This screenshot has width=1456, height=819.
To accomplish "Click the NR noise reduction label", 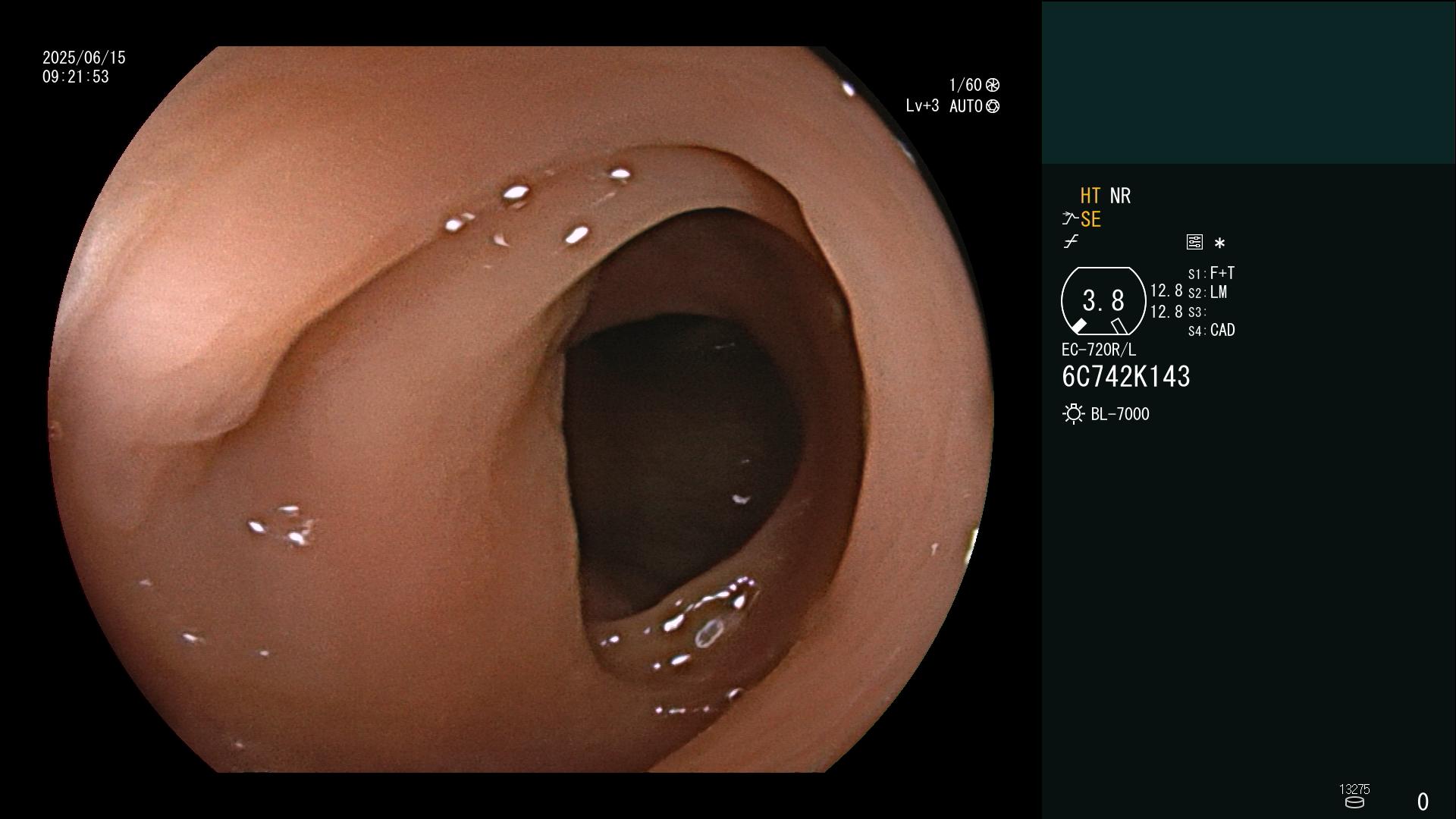I will click(1120, 196).
